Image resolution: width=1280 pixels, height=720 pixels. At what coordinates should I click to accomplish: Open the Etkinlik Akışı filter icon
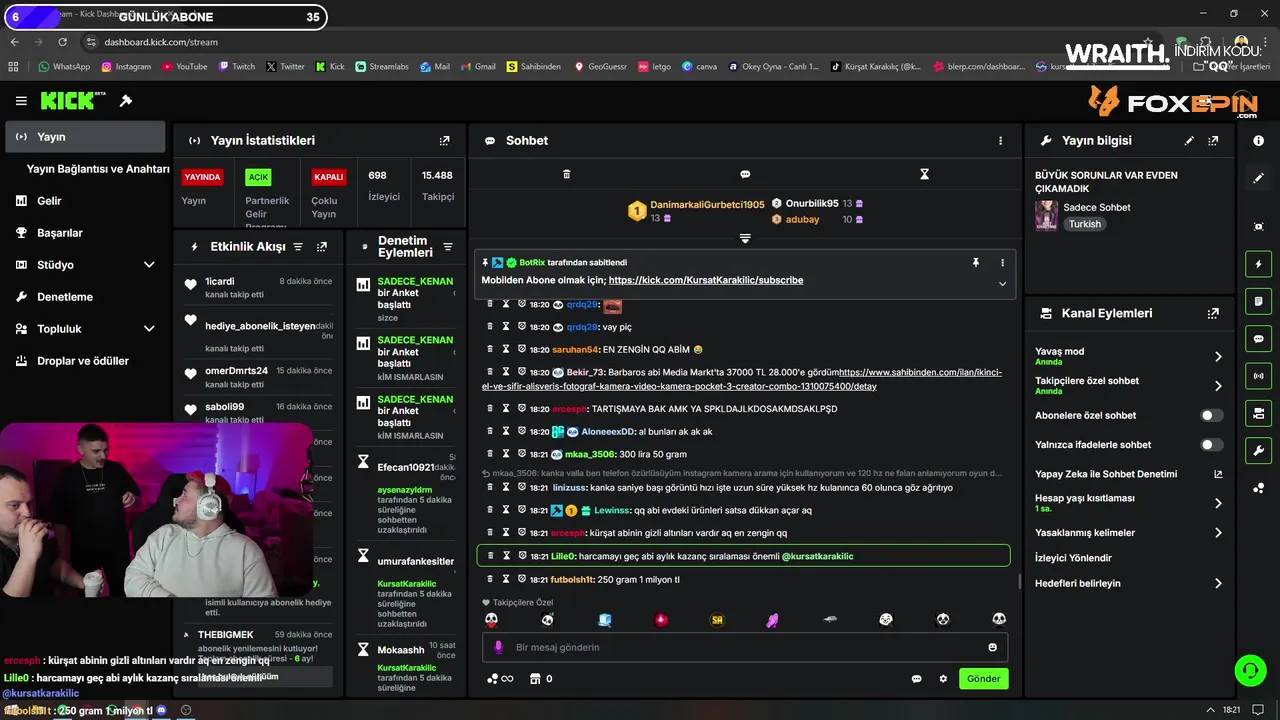tap(298, 247)
